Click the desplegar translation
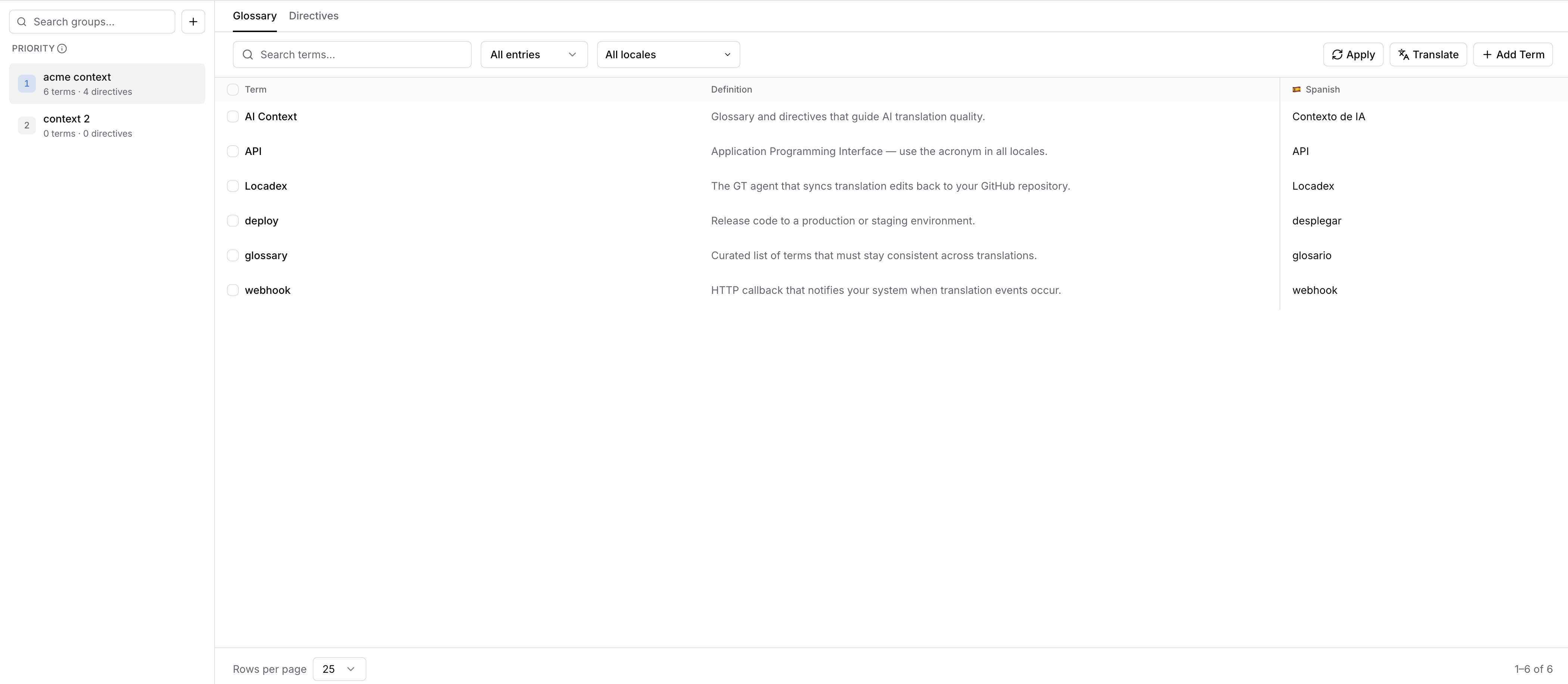 coord(1316,221)
